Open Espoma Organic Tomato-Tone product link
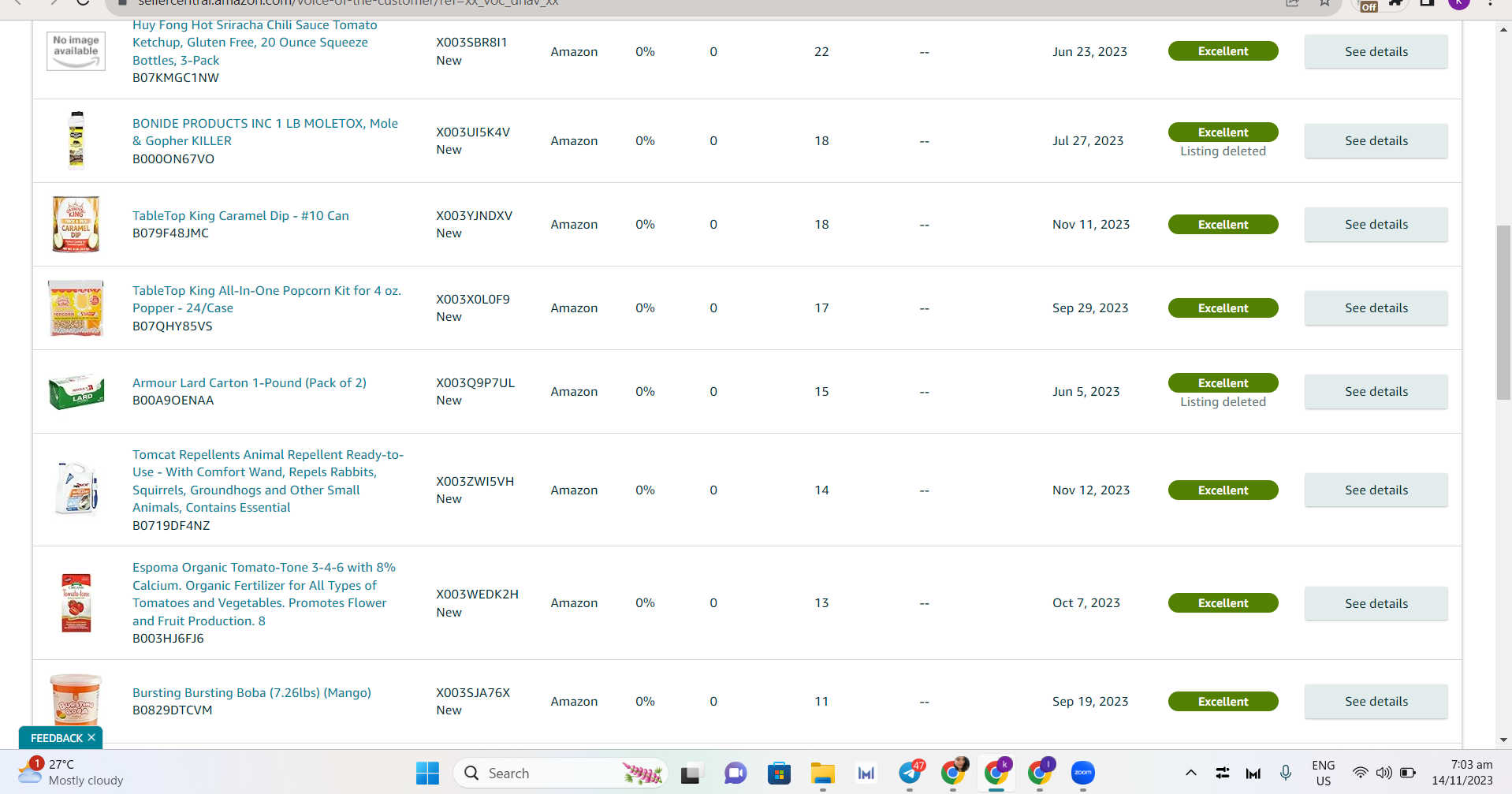Viewport: 1512px width, 794px height. [x=264, y=594]
